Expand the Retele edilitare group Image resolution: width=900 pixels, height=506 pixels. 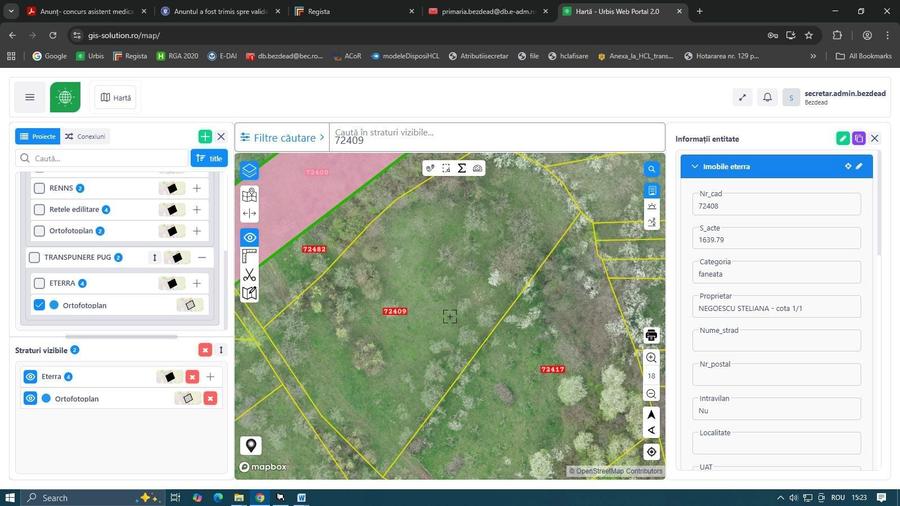(x=197, y=210)
